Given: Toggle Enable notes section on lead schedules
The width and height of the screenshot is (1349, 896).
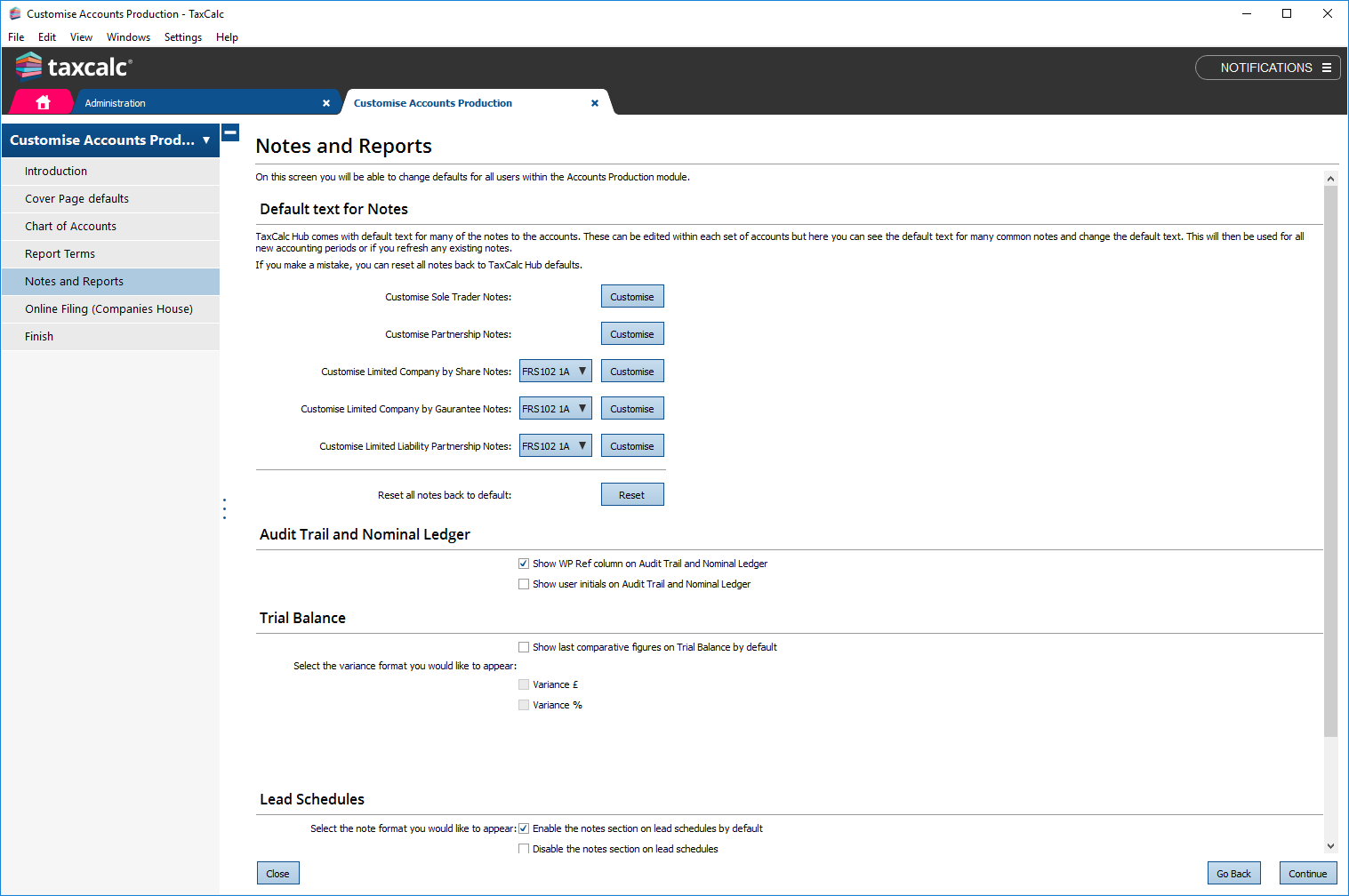Looking at the screenshot, I should click(x=524, y=828).
